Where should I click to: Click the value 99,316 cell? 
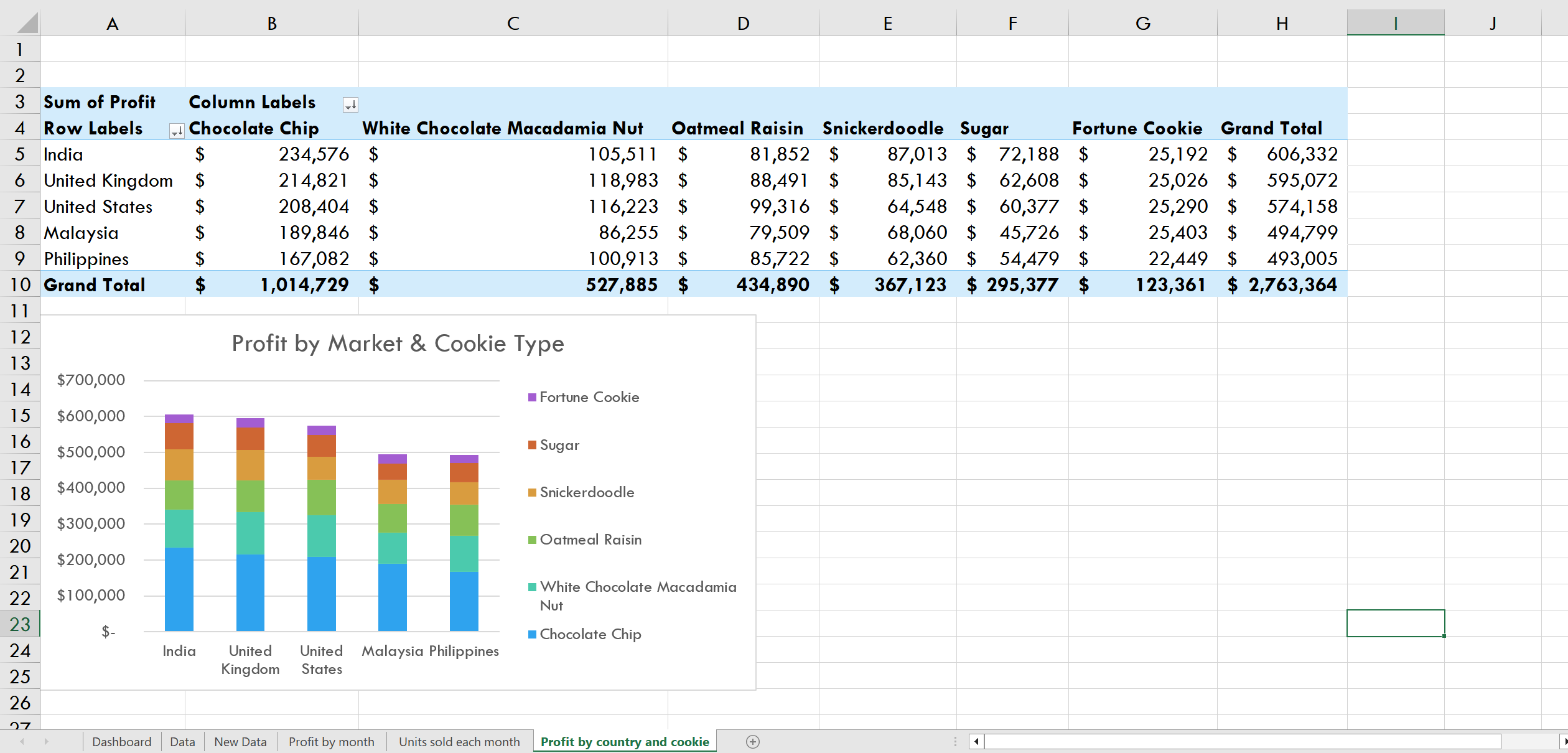click(744, 206)
